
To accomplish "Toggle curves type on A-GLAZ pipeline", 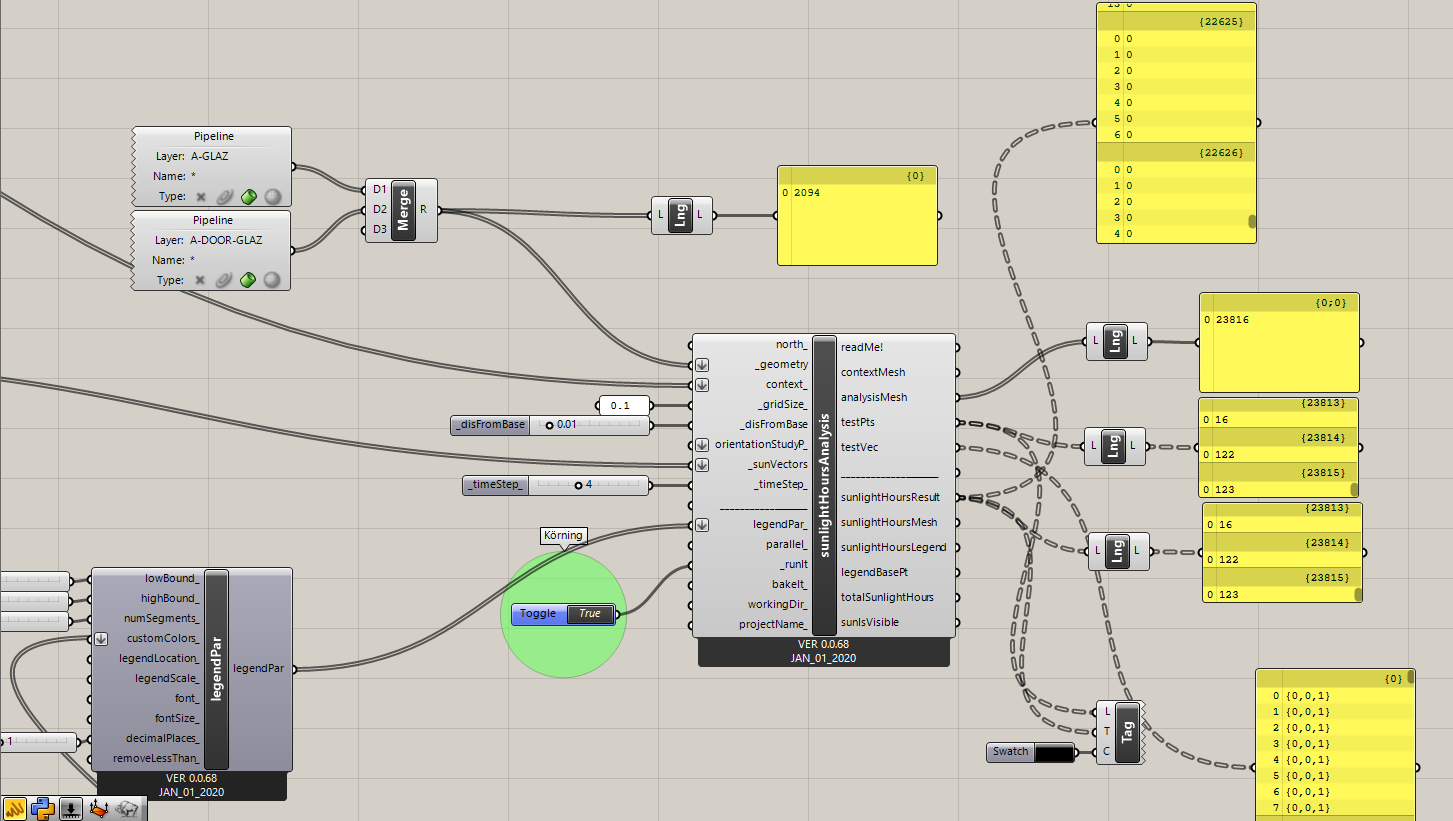I will click(224, 197).
